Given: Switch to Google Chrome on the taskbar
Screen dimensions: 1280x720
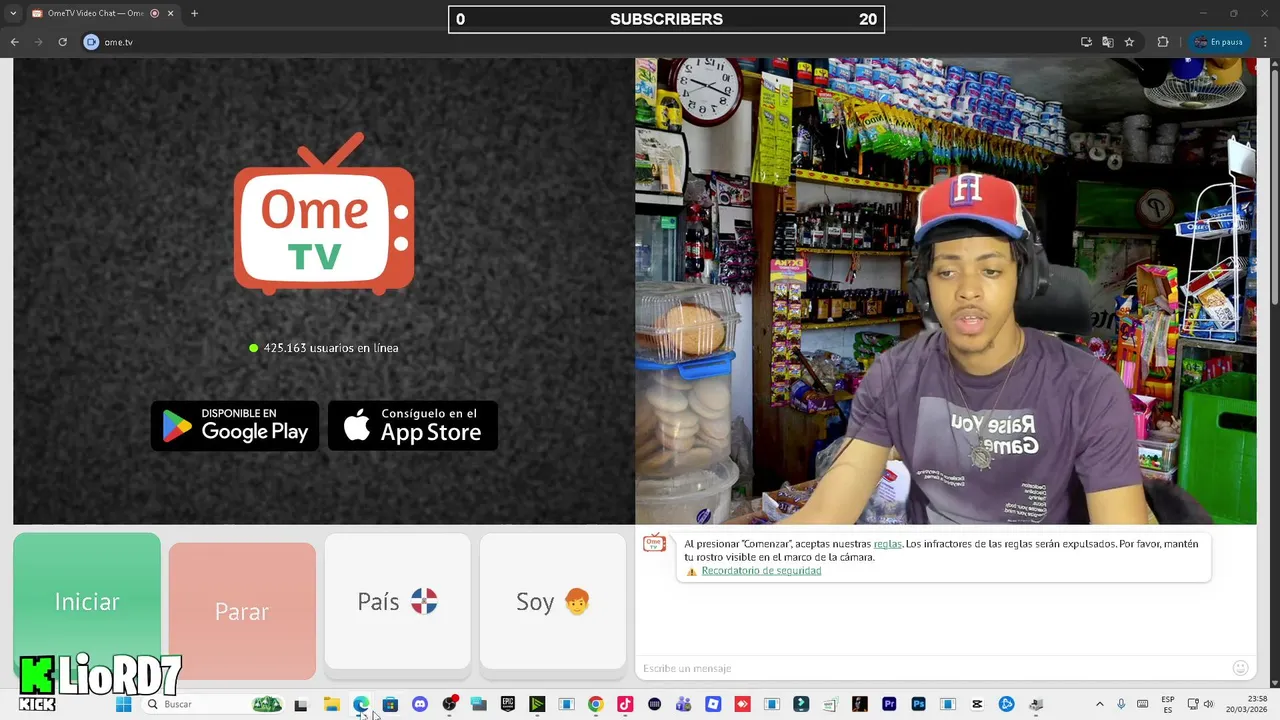Looking at the screenshot, I should click(x=595, y=704).
